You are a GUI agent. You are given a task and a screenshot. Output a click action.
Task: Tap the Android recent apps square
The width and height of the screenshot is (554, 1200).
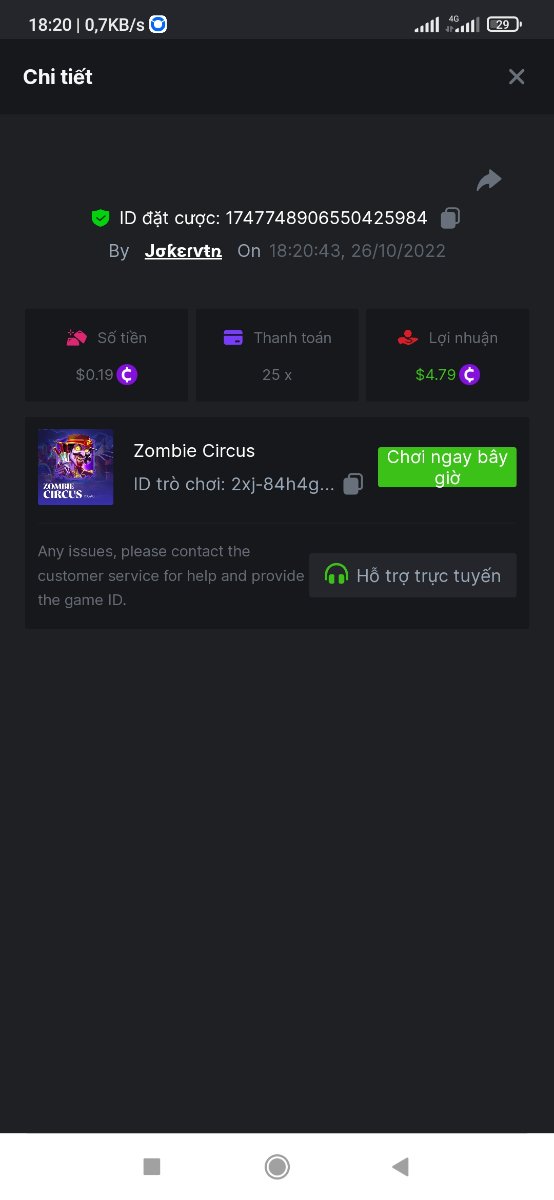pyautogui.click(x=152, y=1166)
